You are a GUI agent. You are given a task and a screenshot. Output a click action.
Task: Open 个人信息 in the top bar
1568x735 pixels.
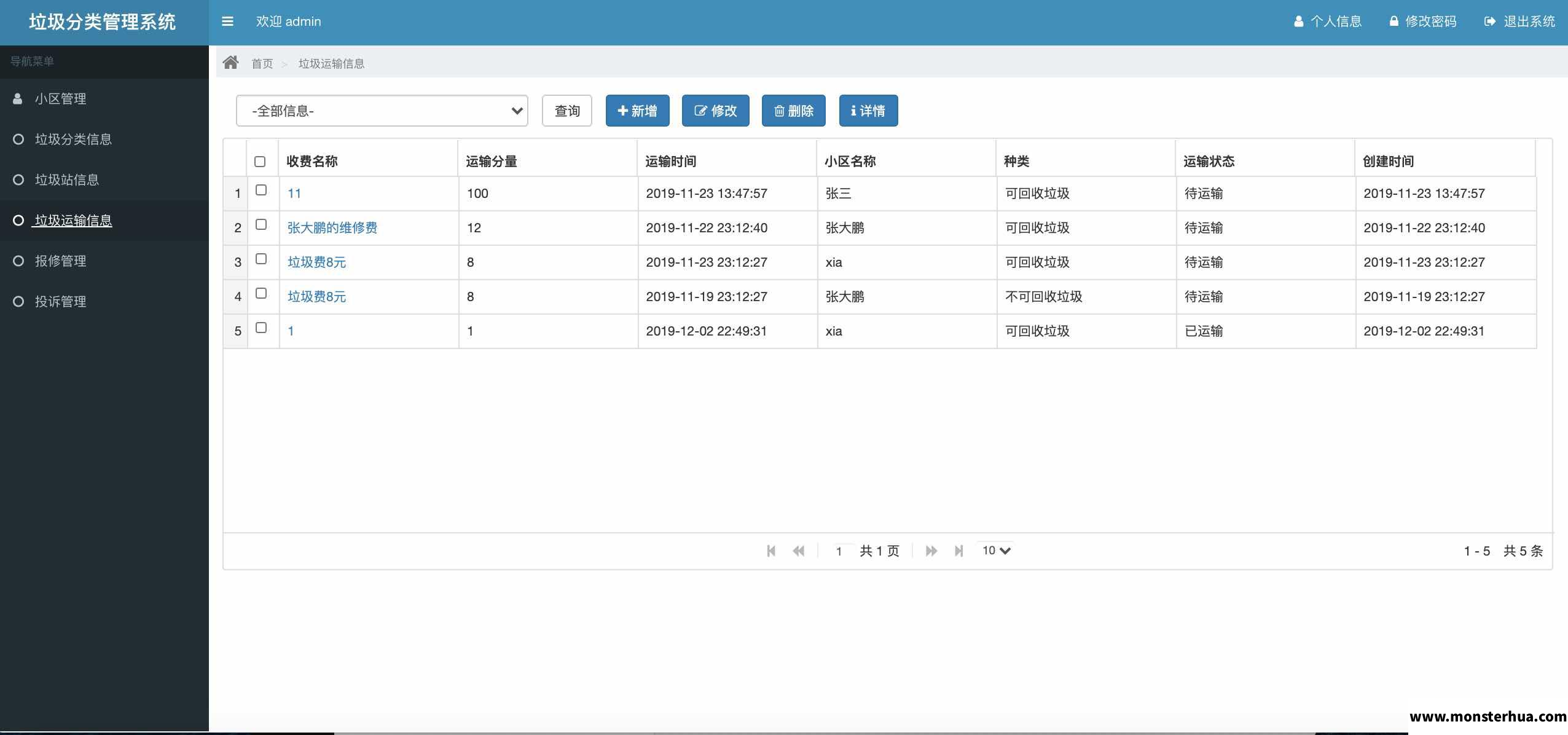(x=1328, y=22)
